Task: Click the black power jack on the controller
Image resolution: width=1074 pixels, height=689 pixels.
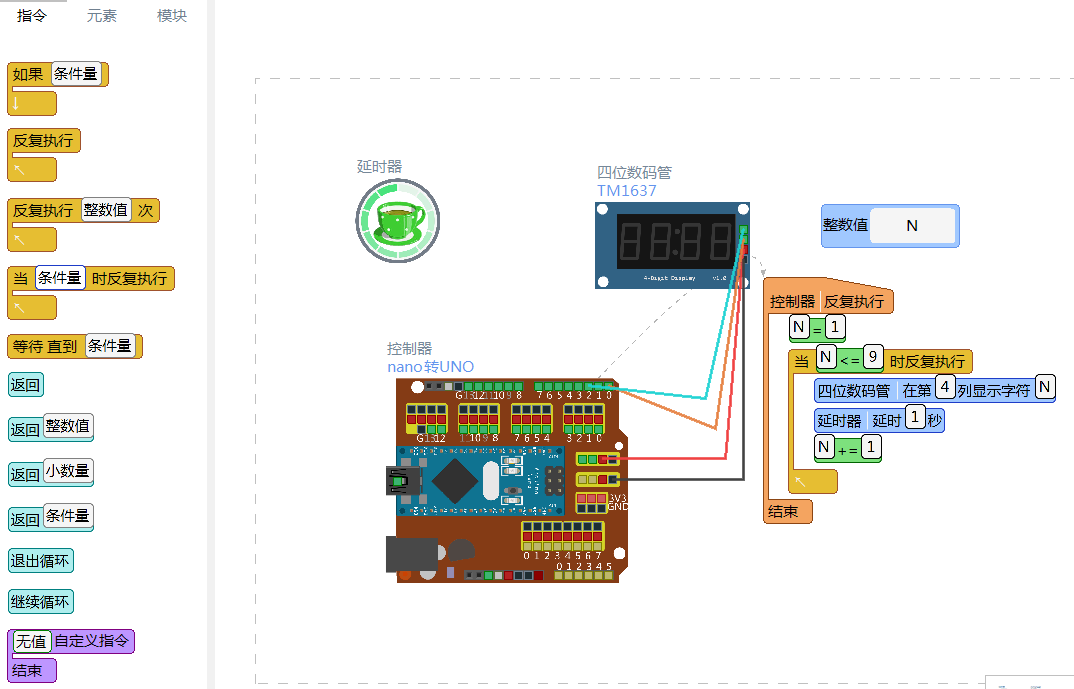Action: click(x=411, y=554)
